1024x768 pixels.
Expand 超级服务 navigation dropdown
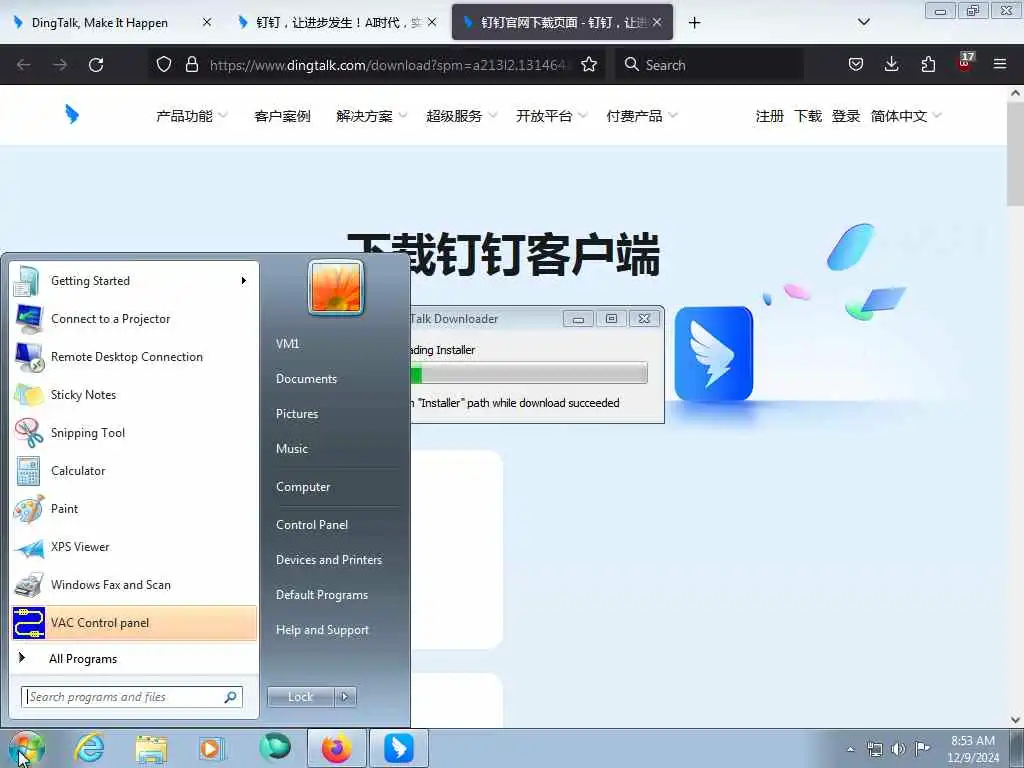point(462,116)
